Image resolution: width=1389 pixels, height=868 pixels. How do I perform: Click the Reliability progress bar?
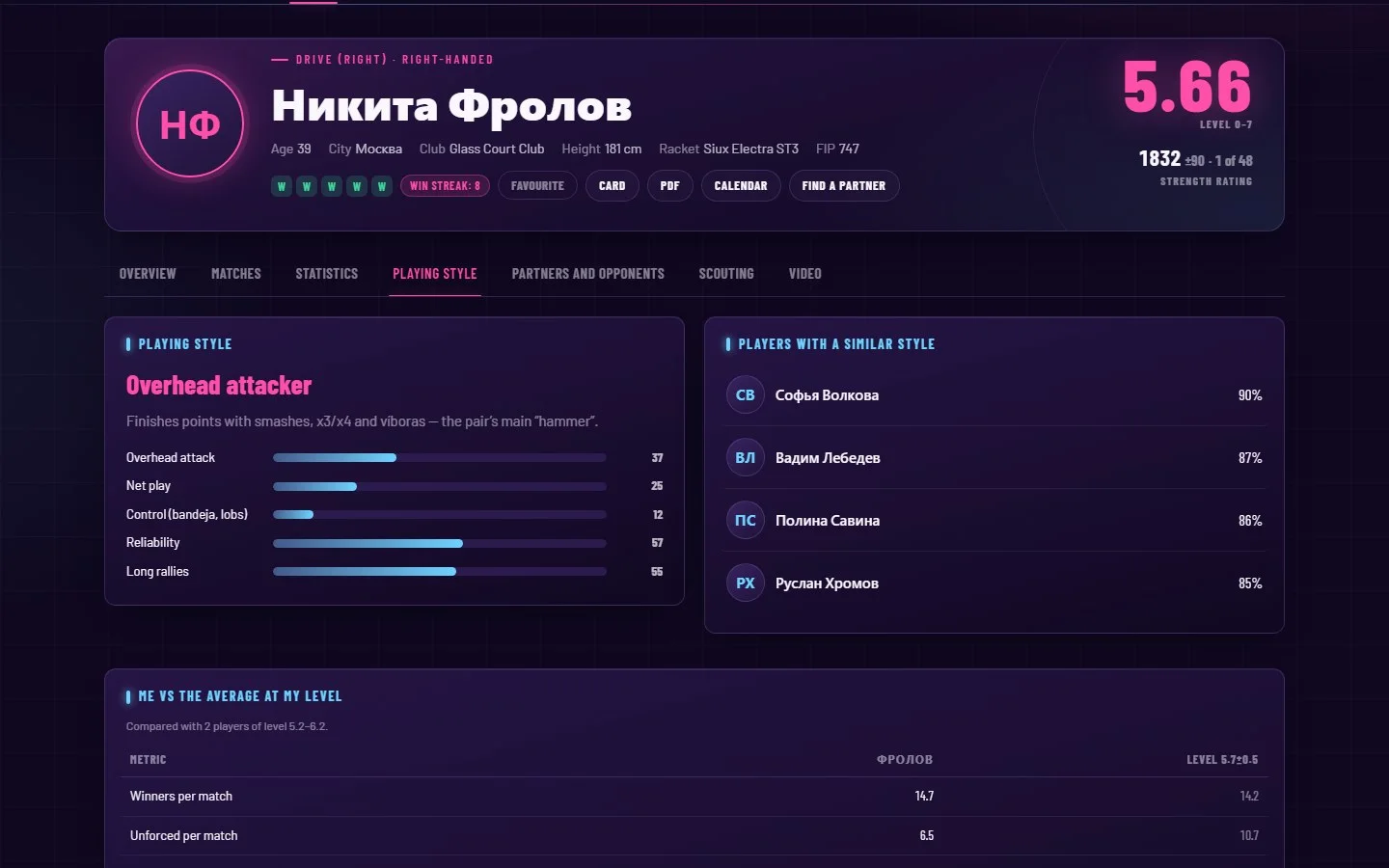(x=440, y=543)
